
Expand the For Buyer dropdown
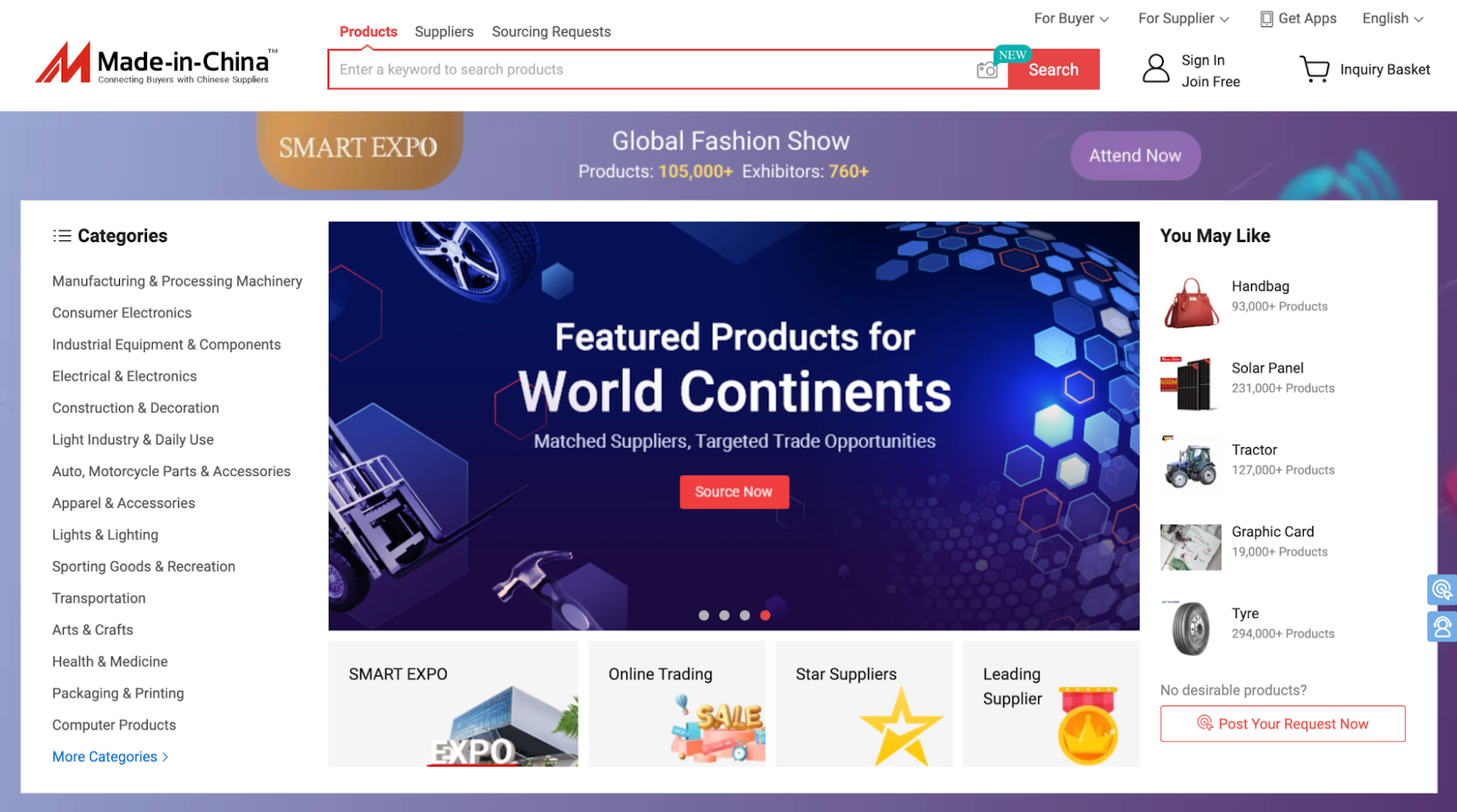coord(1071,18)
